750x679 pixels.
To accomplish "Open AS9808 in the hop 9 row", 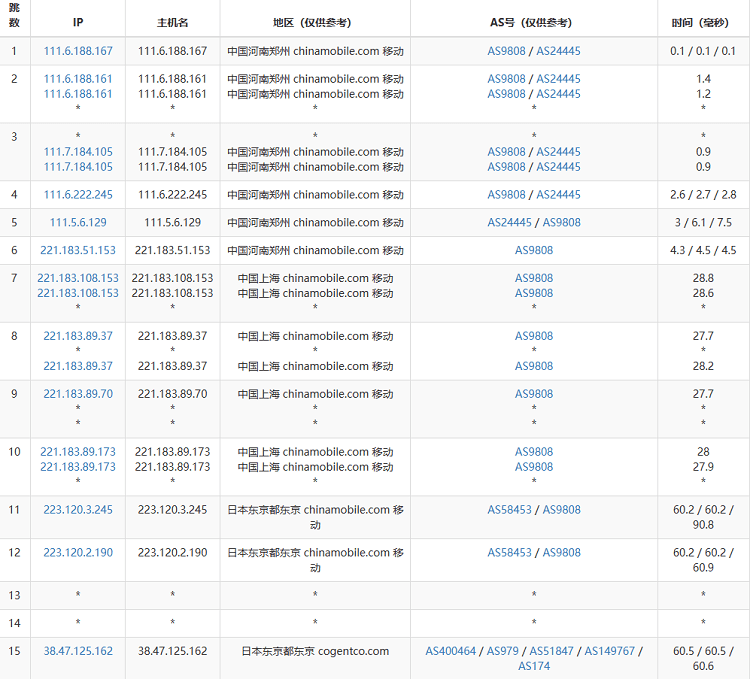I will [534, 394].
